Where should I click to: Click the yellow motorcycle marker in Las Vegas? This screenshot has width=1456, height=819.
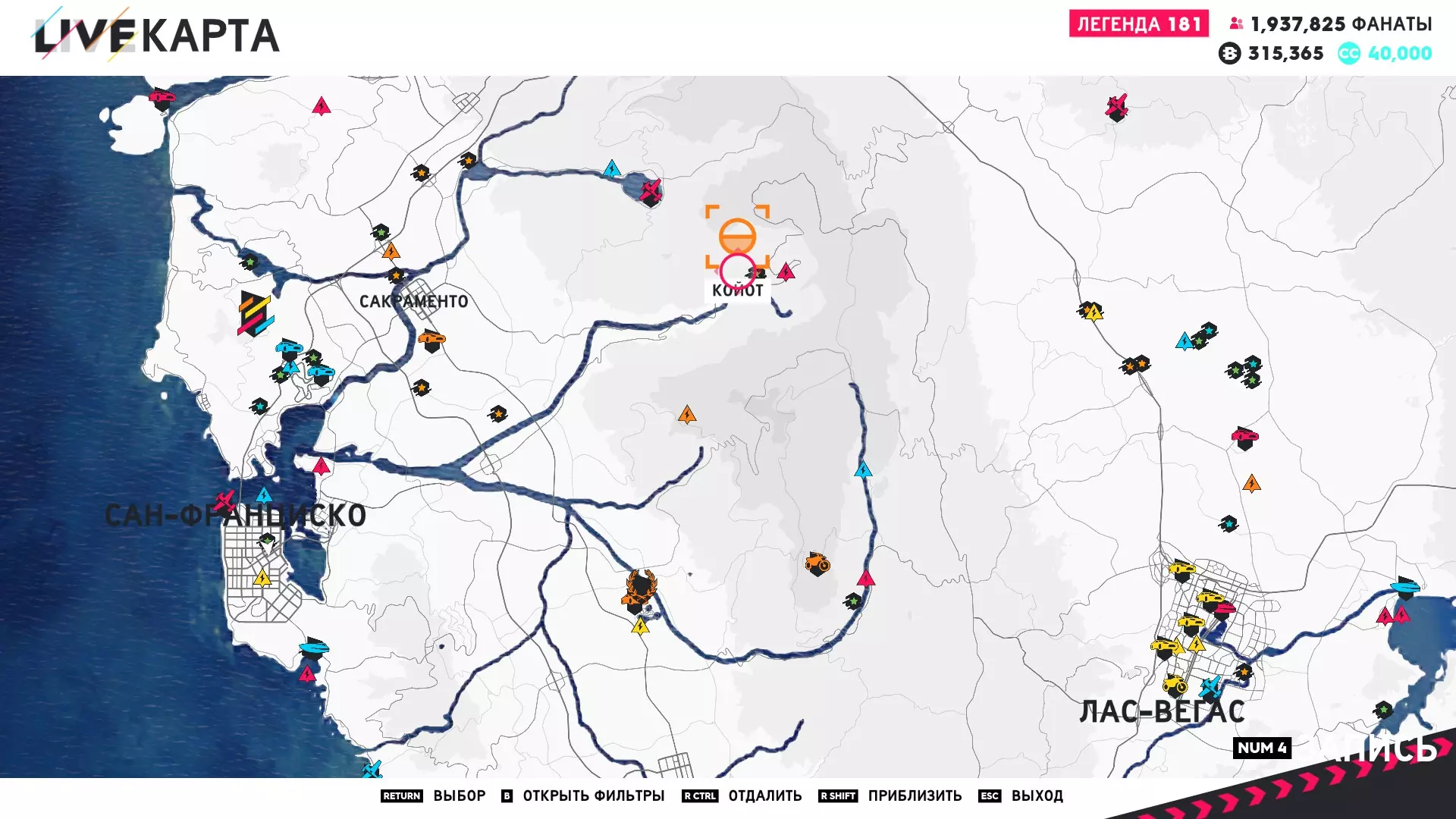(x=1174, y=684)
